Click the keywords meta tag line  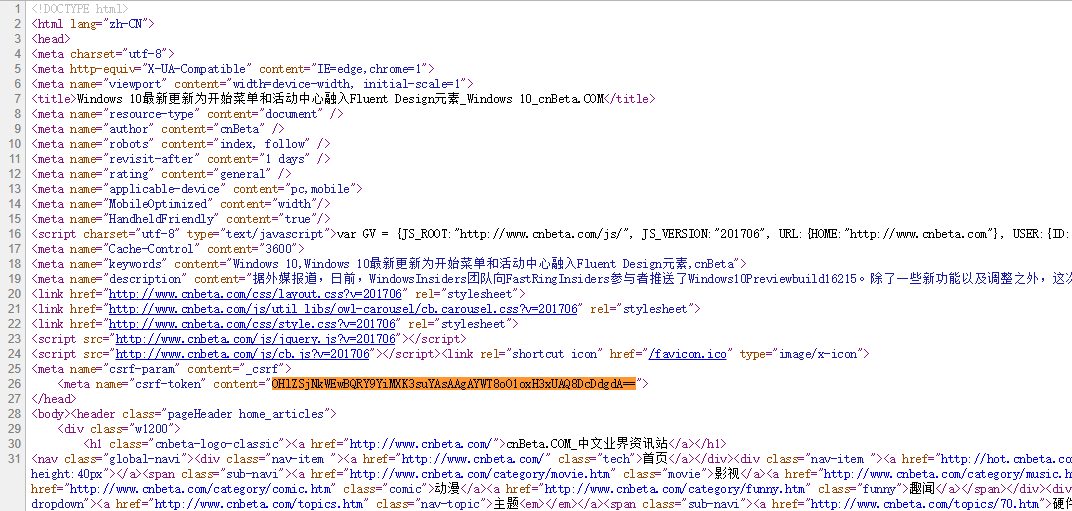(389, 264)
